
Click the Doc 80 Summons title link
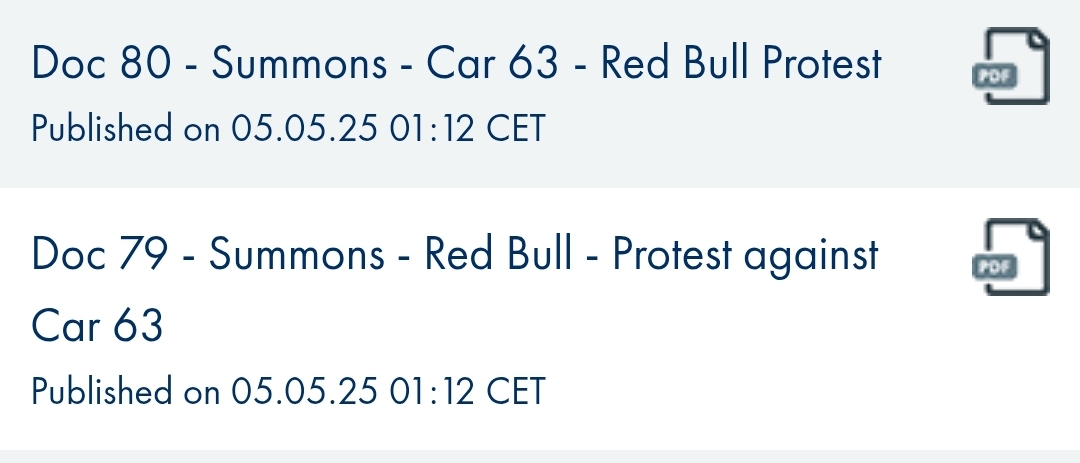(457, 63)
